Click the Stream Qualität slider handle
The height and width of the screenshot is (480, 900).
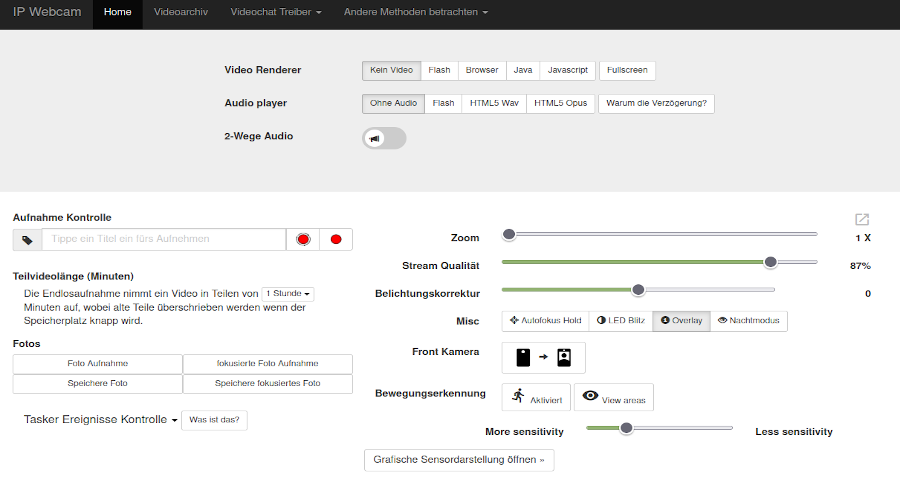click(x=770, y=262)
